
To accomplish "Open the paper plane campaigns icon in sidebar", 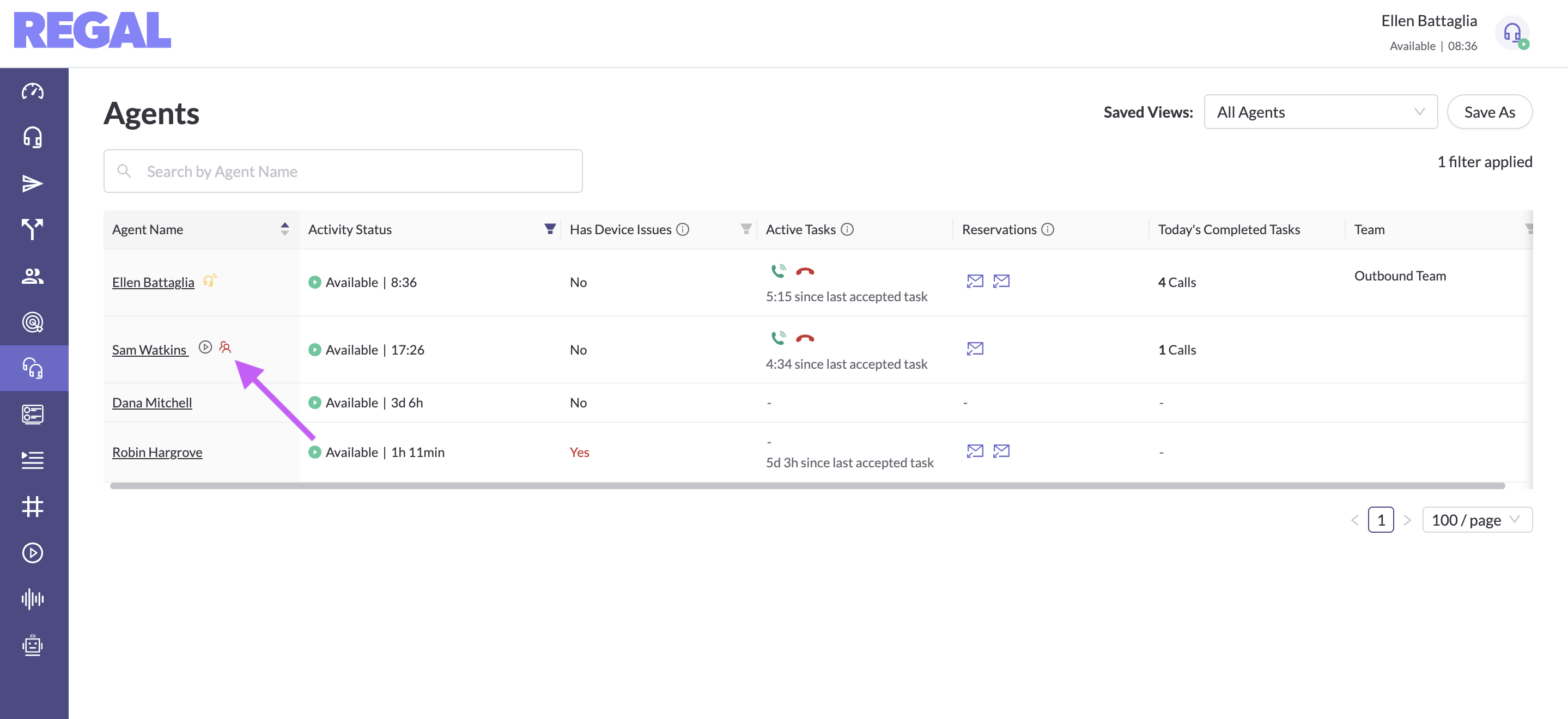I will [32, 184].
